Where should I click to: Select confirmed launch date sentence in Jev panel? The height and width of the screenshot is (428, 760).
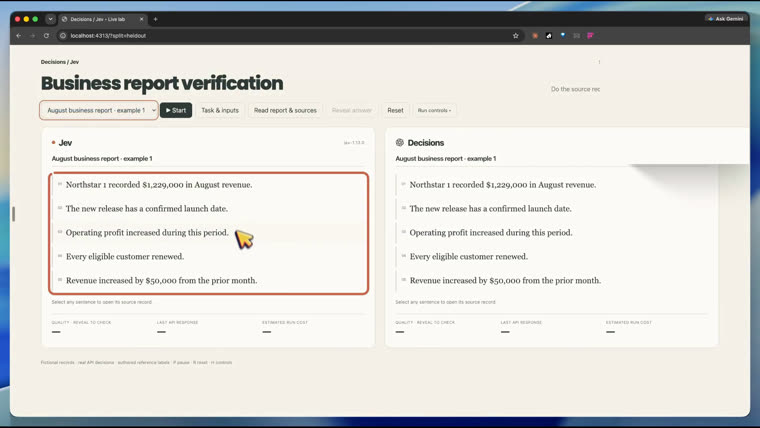pos(209,208)
